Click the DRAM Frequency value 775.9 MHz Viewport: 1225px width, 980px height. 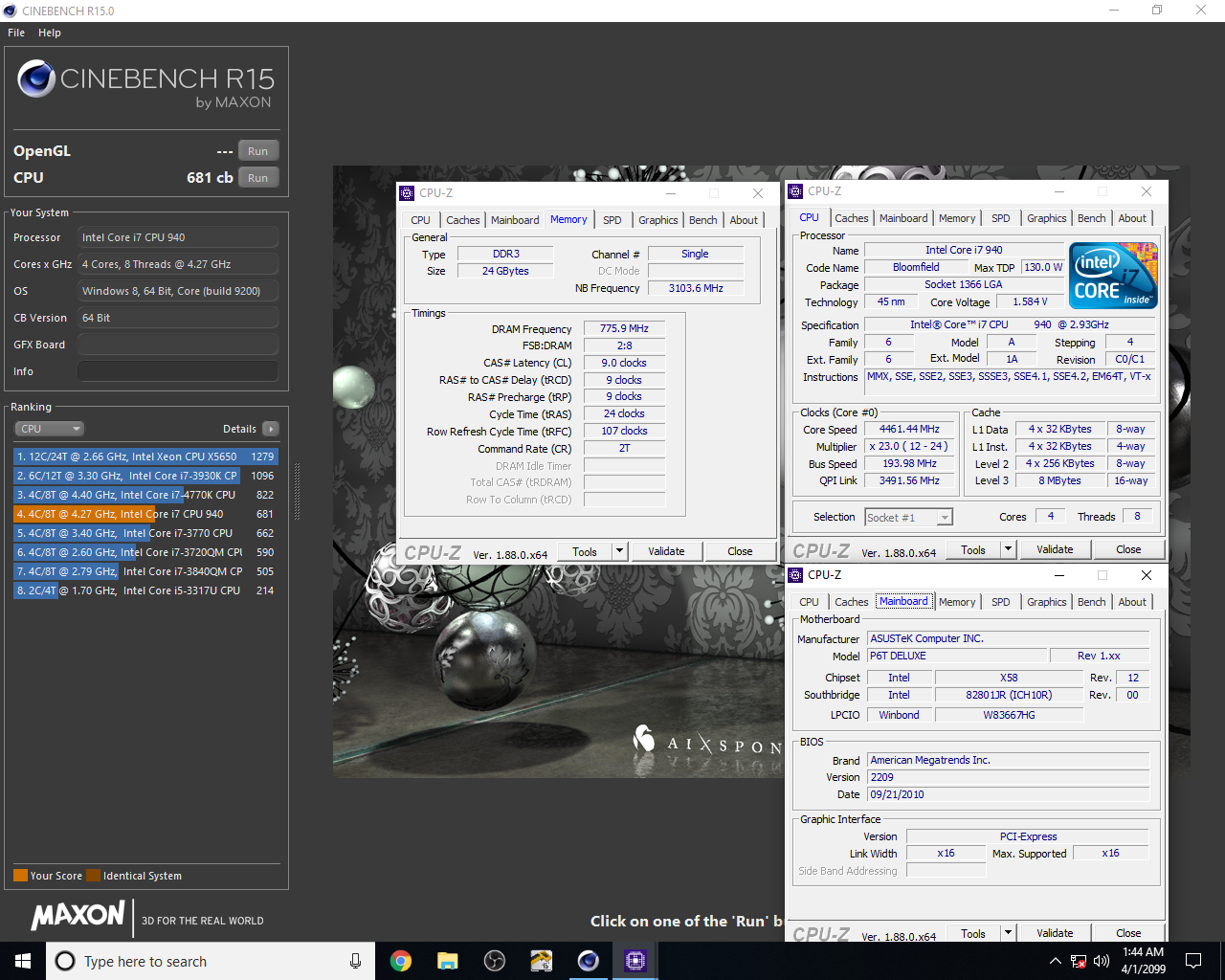624,328
